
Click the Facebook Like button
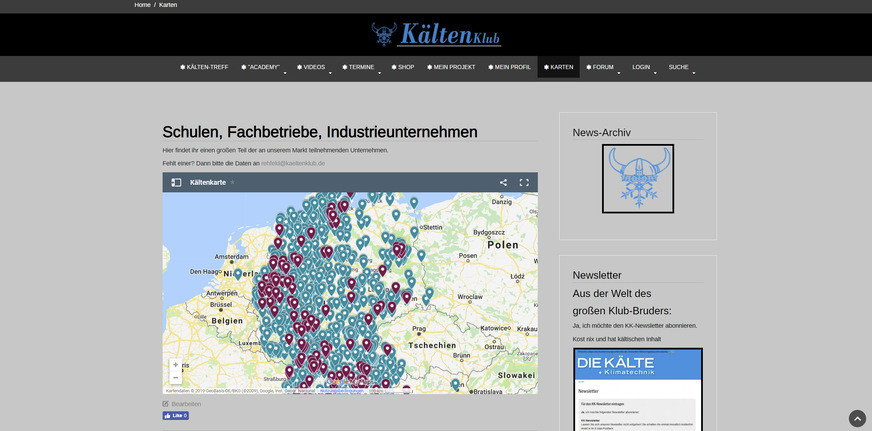[x=175, y=415]
